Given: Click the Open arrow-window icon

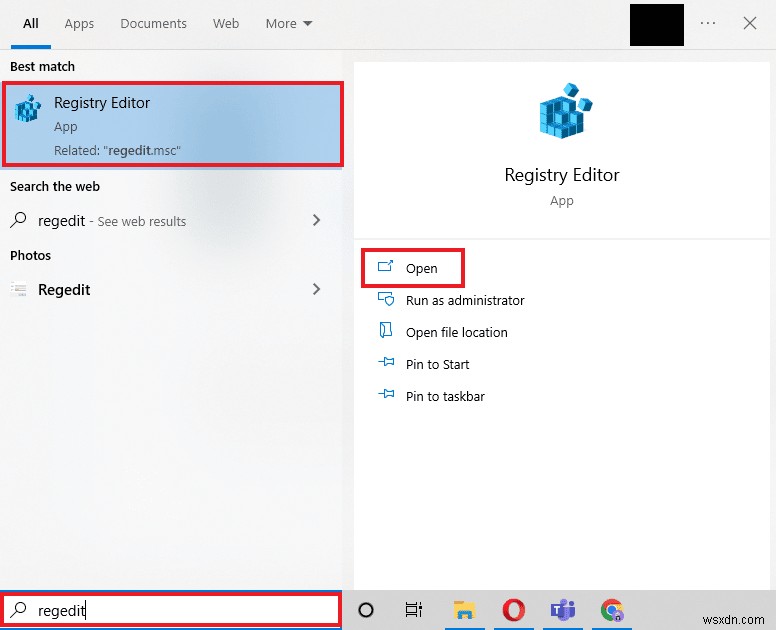Looking at the screenshot, I should point(386,267).
